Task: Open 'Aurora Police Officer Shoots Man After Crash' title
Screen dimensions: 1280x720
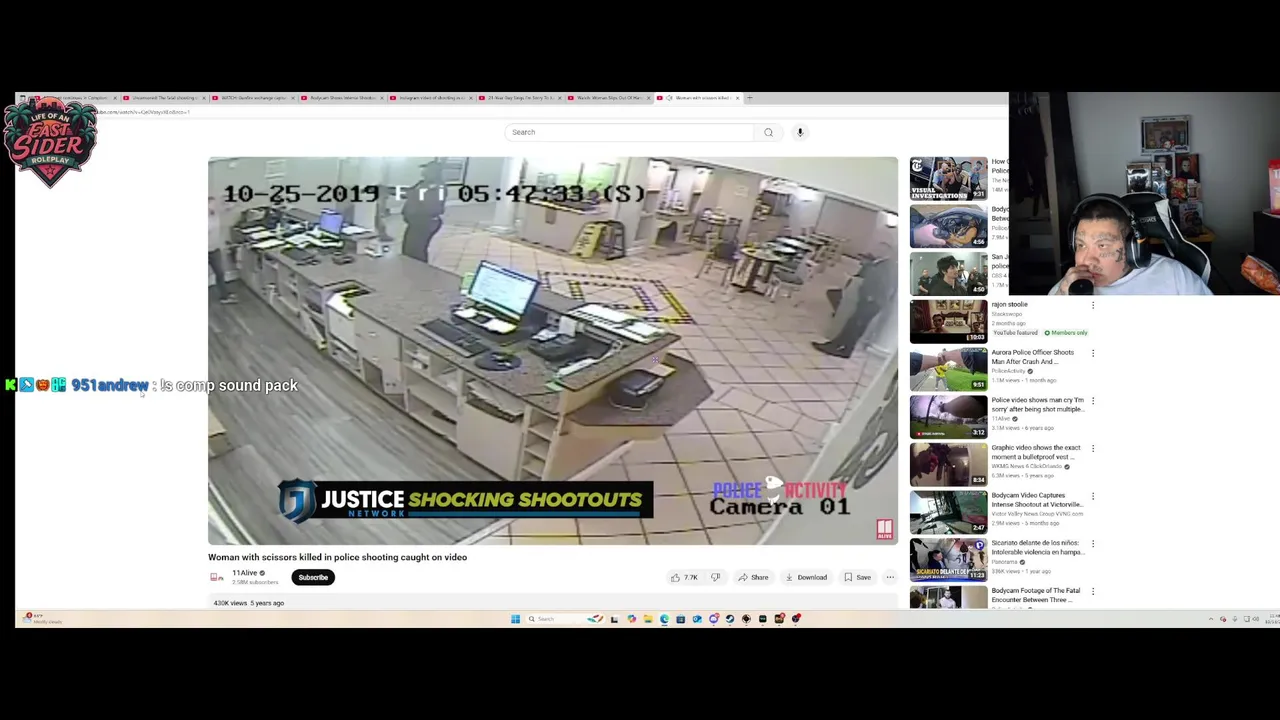Action: (1033, 357)
